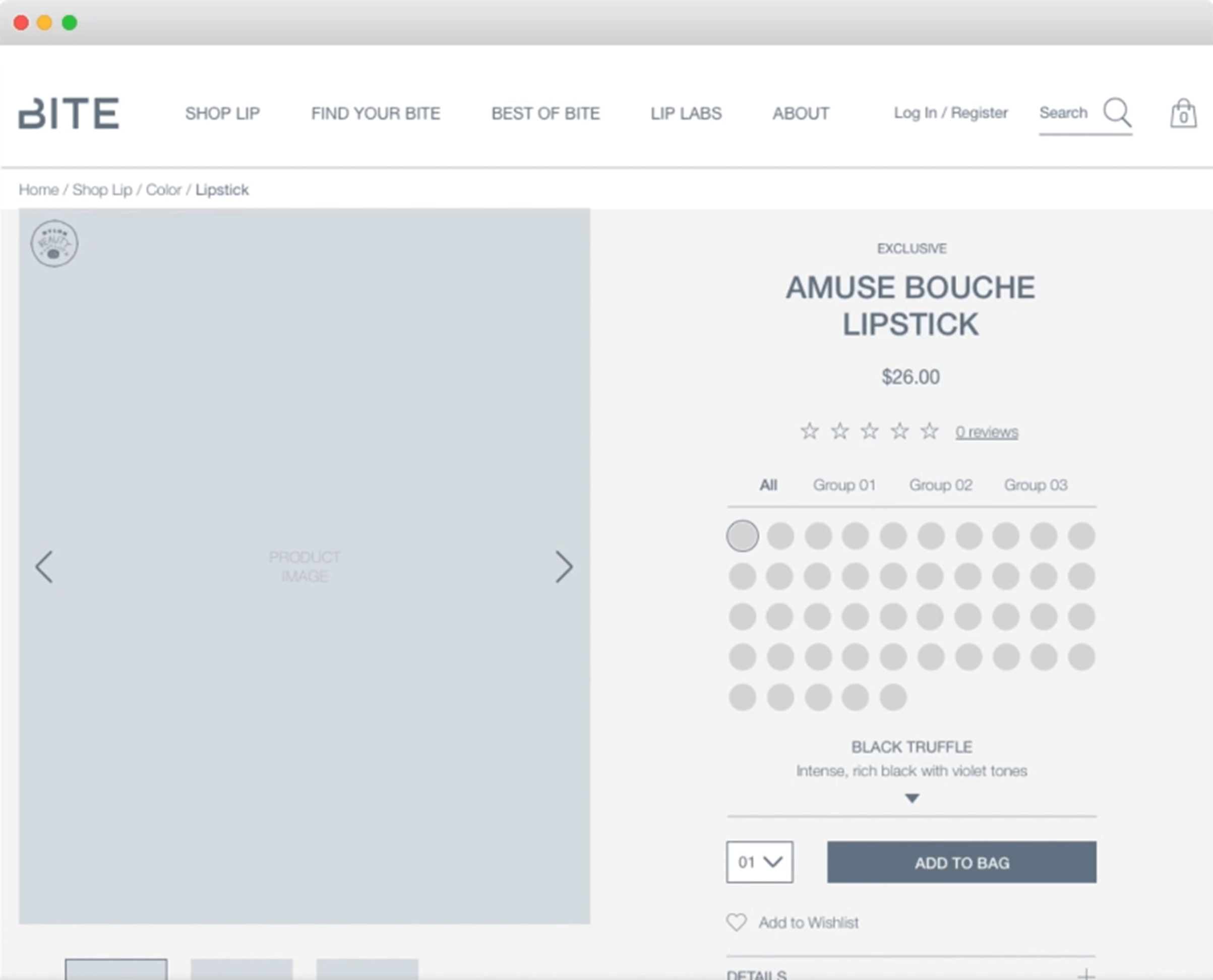Select the first outlined product thumbnail

[116, 969]
